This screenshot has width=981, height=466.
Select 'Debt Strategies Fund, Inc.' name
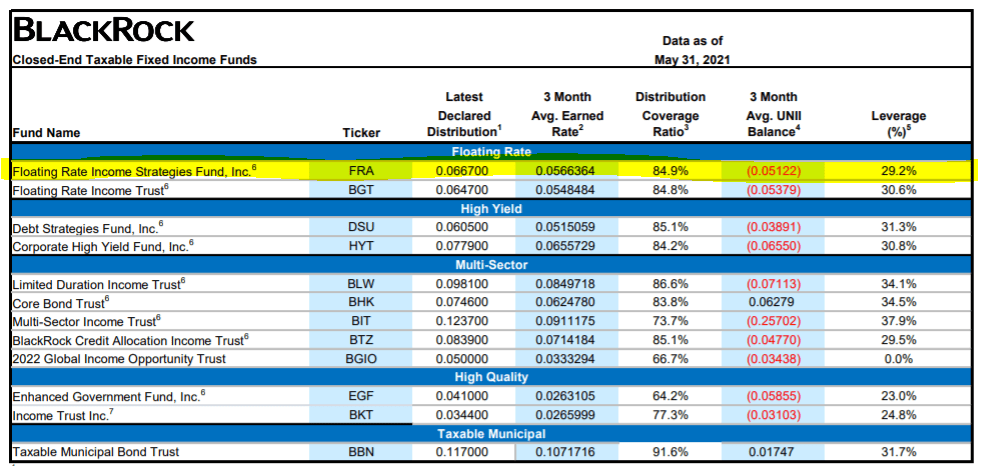coord(89,228)
